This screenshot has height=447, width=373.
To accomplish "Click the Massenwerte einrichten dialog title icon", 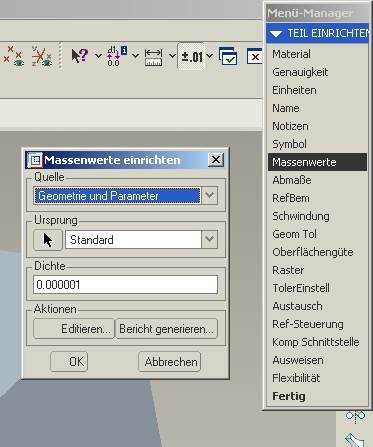I will click(x=35, y=160).
